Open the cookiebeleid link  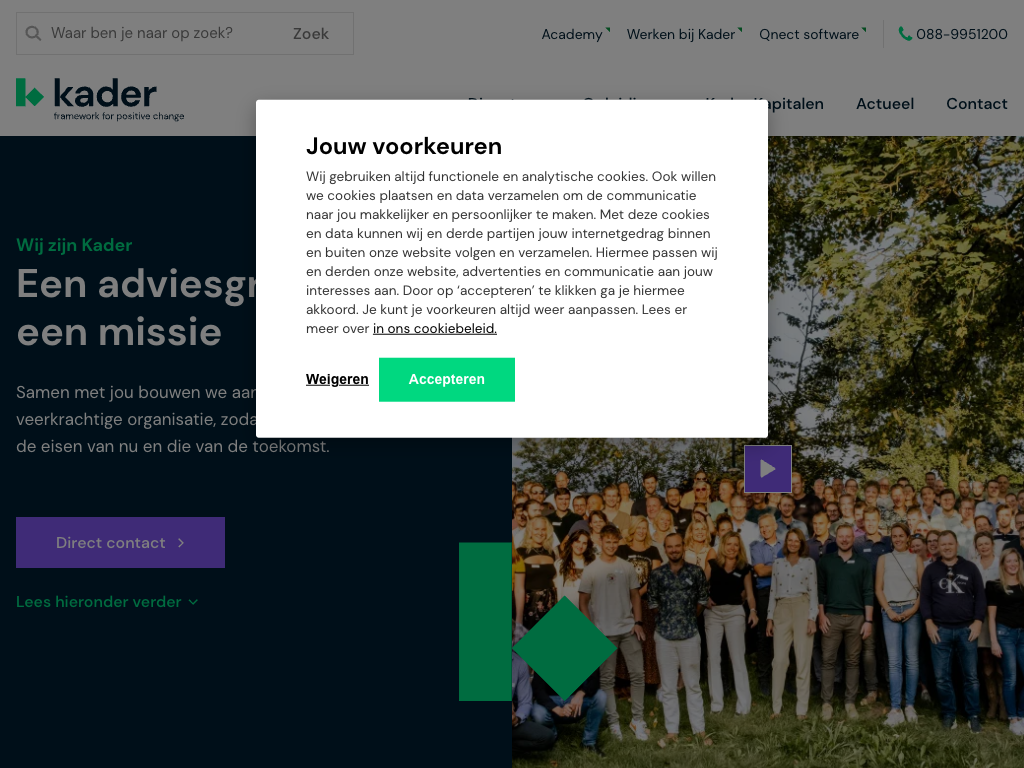point(435,328)
